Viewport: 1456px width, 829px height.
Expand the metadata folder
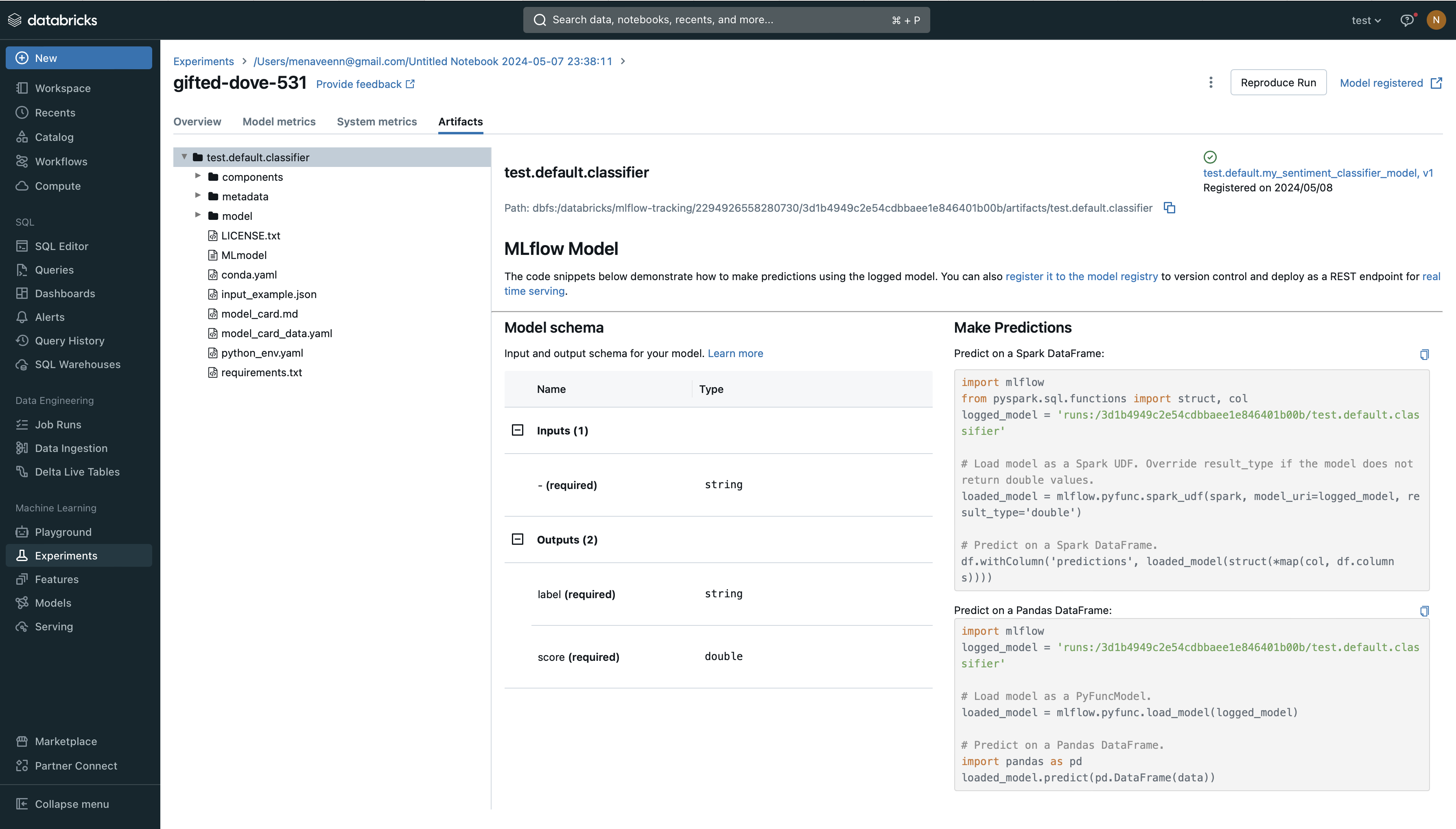[x=198, y=195]
